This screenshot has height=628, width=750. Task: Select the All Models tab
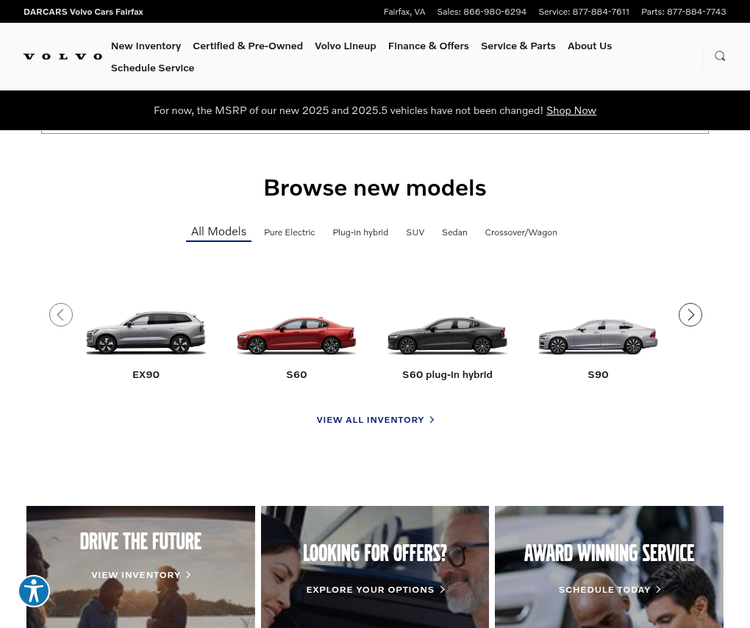(219, 231)
